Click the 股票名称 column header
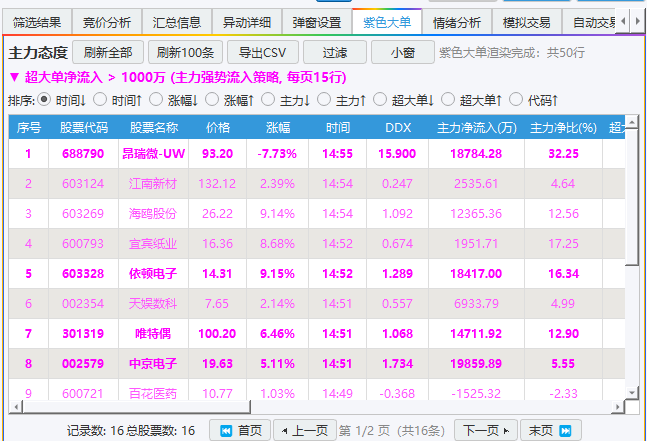Image resolution: width=647 pixels, height=441 pixels. (x=153, y=127)
